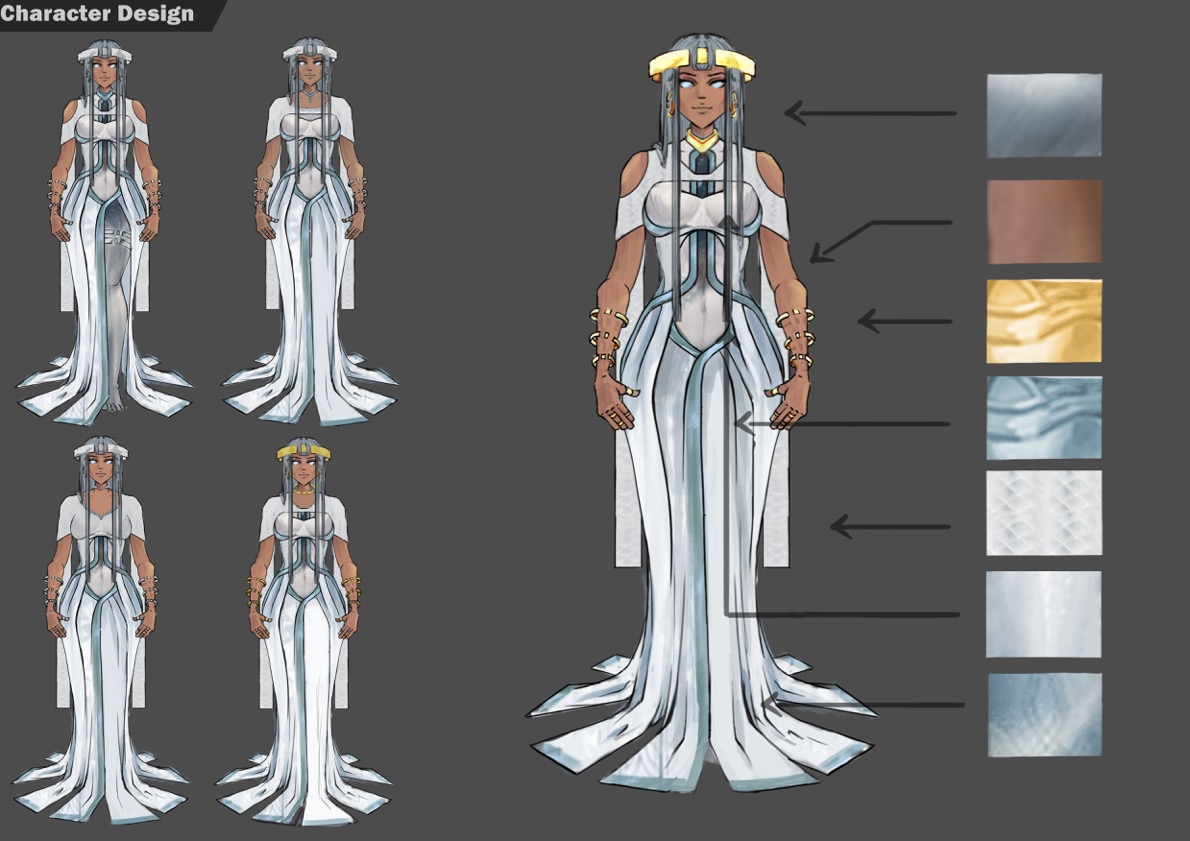
Task: Choose the pale silver-white silk swatch
Action: click(x=1044, y=614)
